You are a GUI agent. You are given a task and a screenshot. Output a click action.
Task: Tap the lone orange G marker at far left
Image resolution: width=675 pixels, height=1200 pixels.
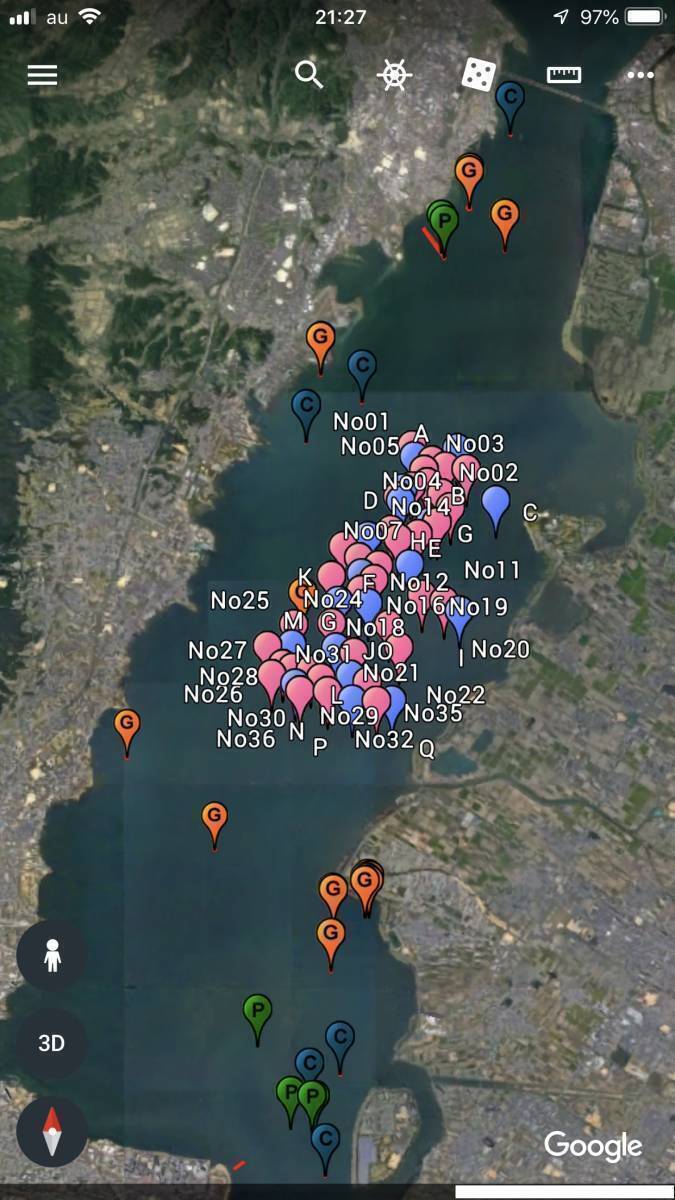pyautogui.click(x=127, y=729)
